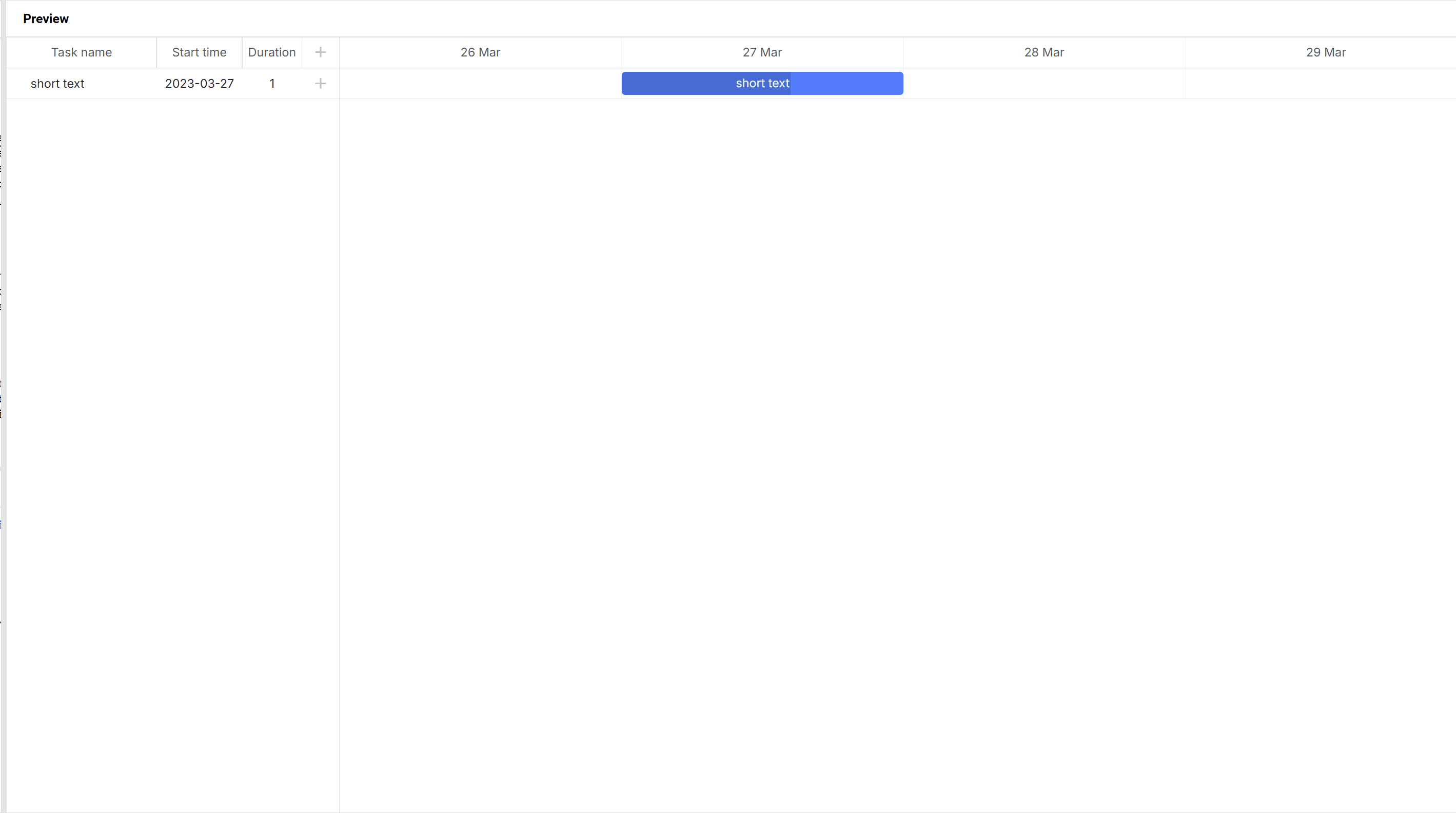
Task: Click empty 28 Mar cell in task row
Action: (x=1044, y=84)
